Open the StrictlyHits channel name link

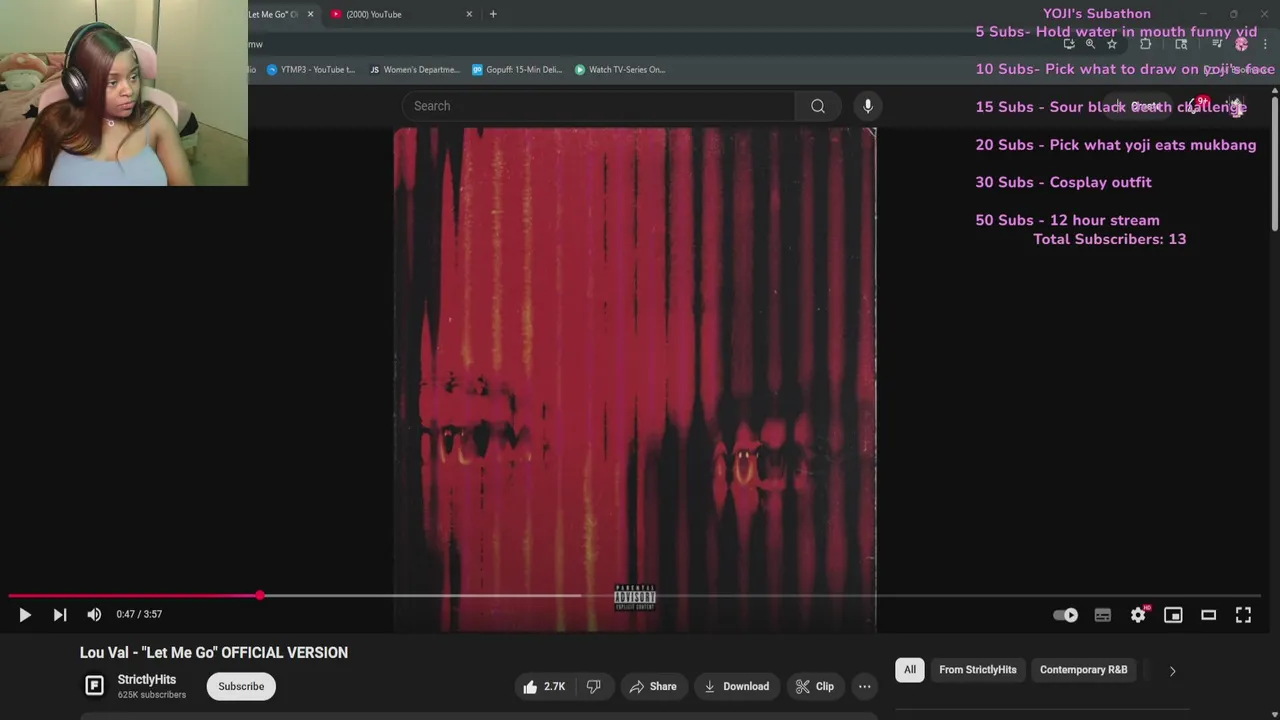pos(147,680)
